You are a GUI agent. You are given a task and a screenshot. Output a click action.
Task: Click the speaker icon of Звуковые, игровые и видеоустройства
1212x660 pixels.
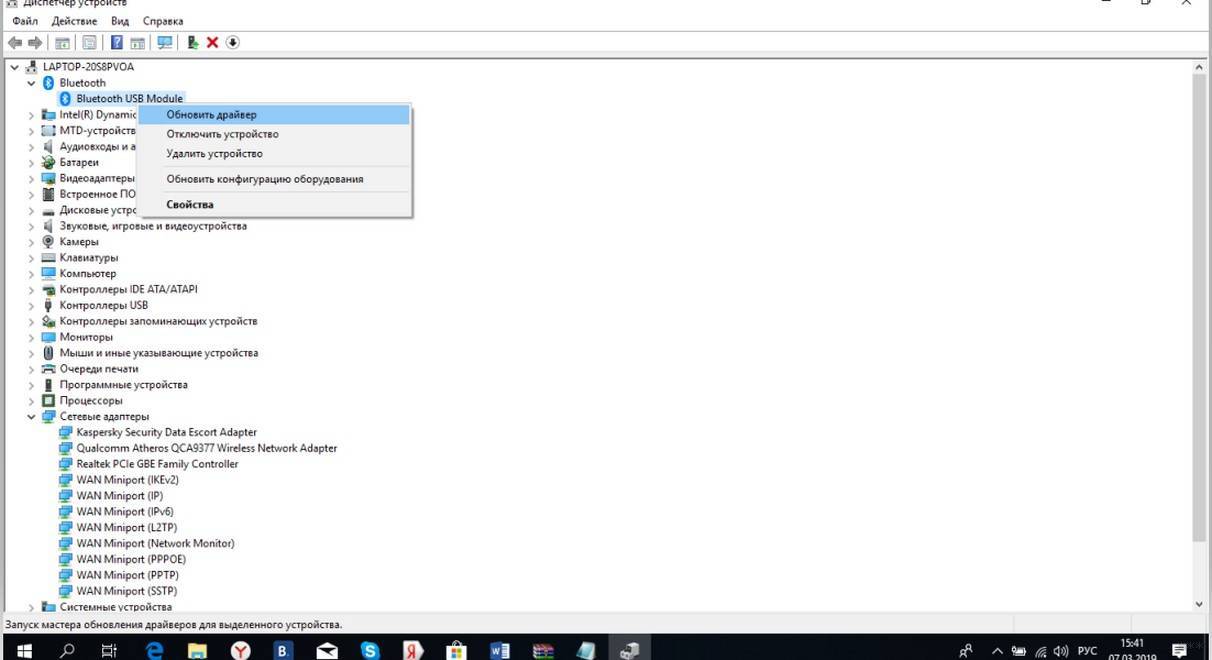click(49, 226)
